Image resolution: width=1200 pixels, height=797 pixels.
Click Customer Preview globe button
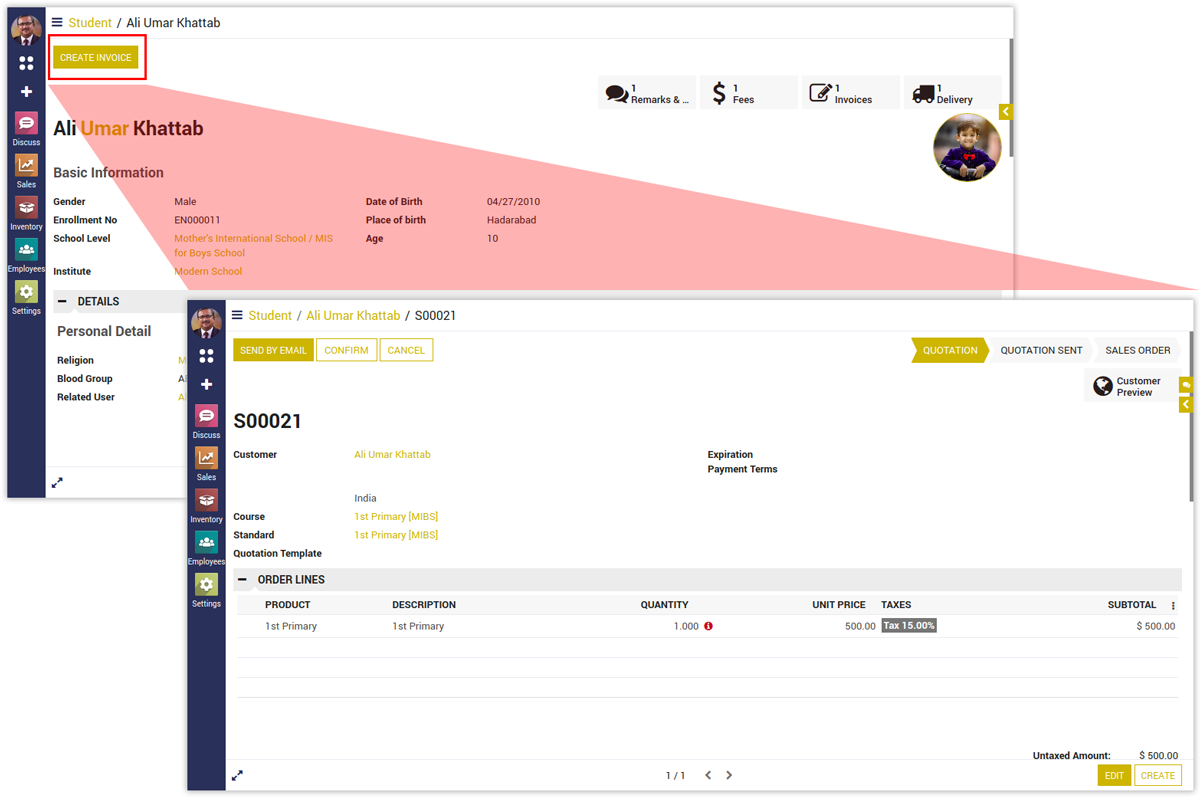(1128, 386)
